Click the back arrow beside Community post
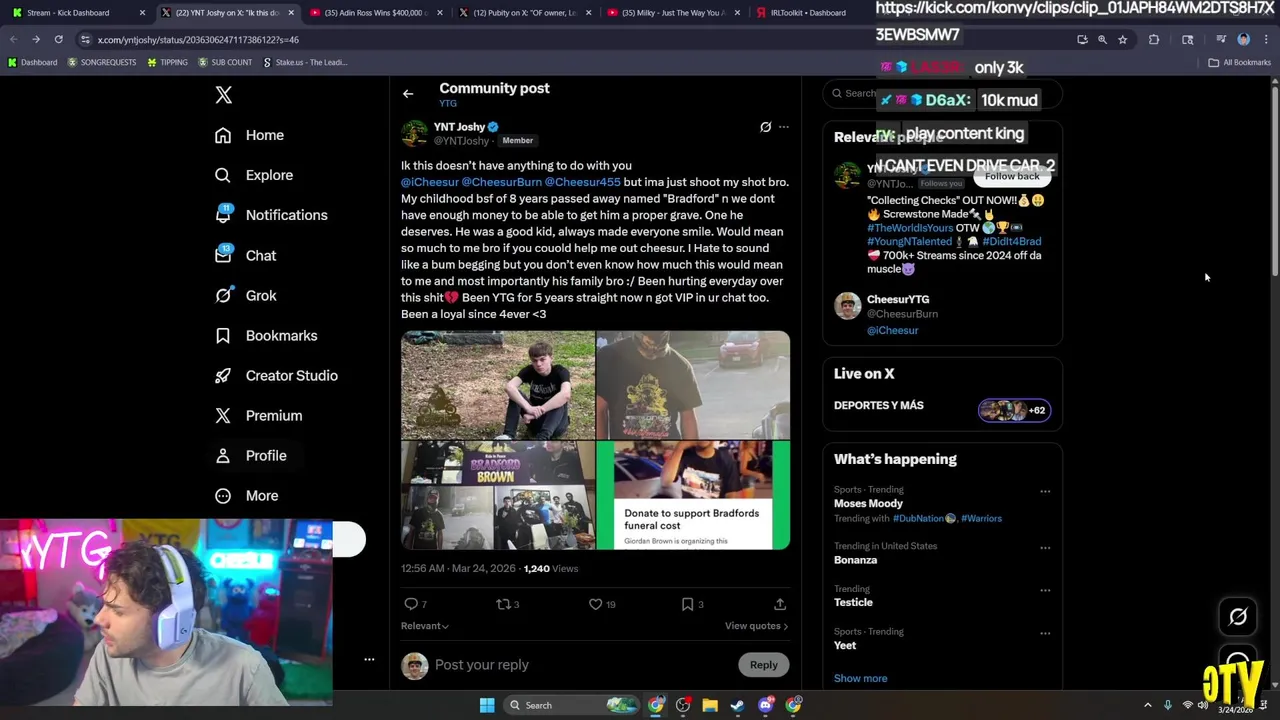The width and height of the screenshot is (1280, 720). pos(408,94)
